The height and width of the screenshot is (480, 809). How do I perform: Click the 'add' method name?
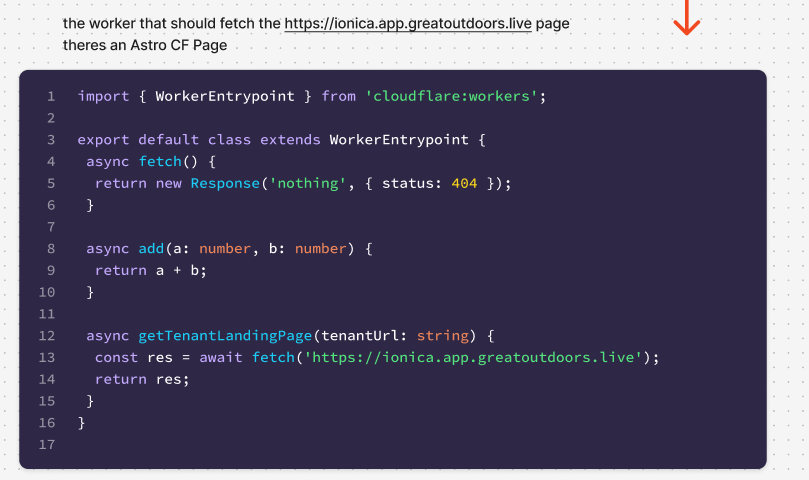(x=151, y=249)
